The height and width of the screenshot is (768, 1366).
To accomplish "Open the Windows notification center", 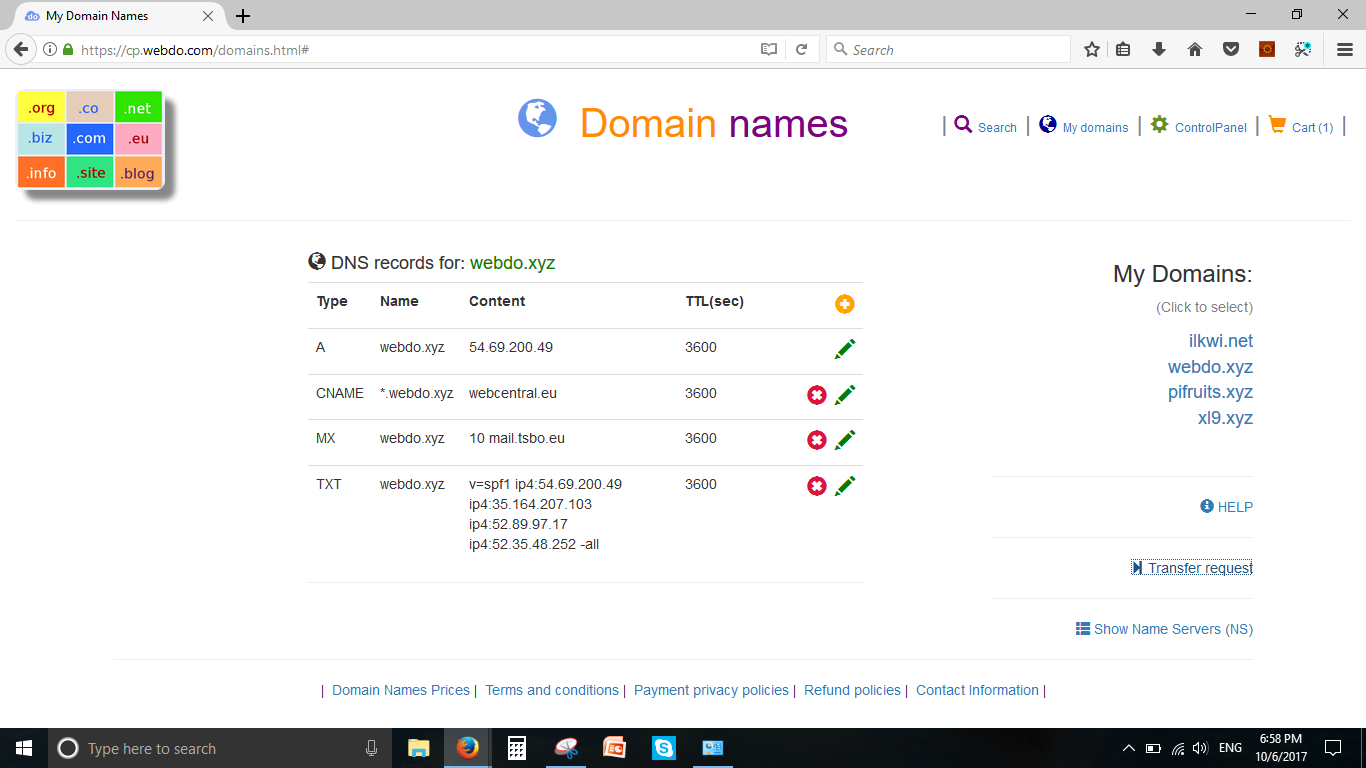I will click(x=1333, y=748).
